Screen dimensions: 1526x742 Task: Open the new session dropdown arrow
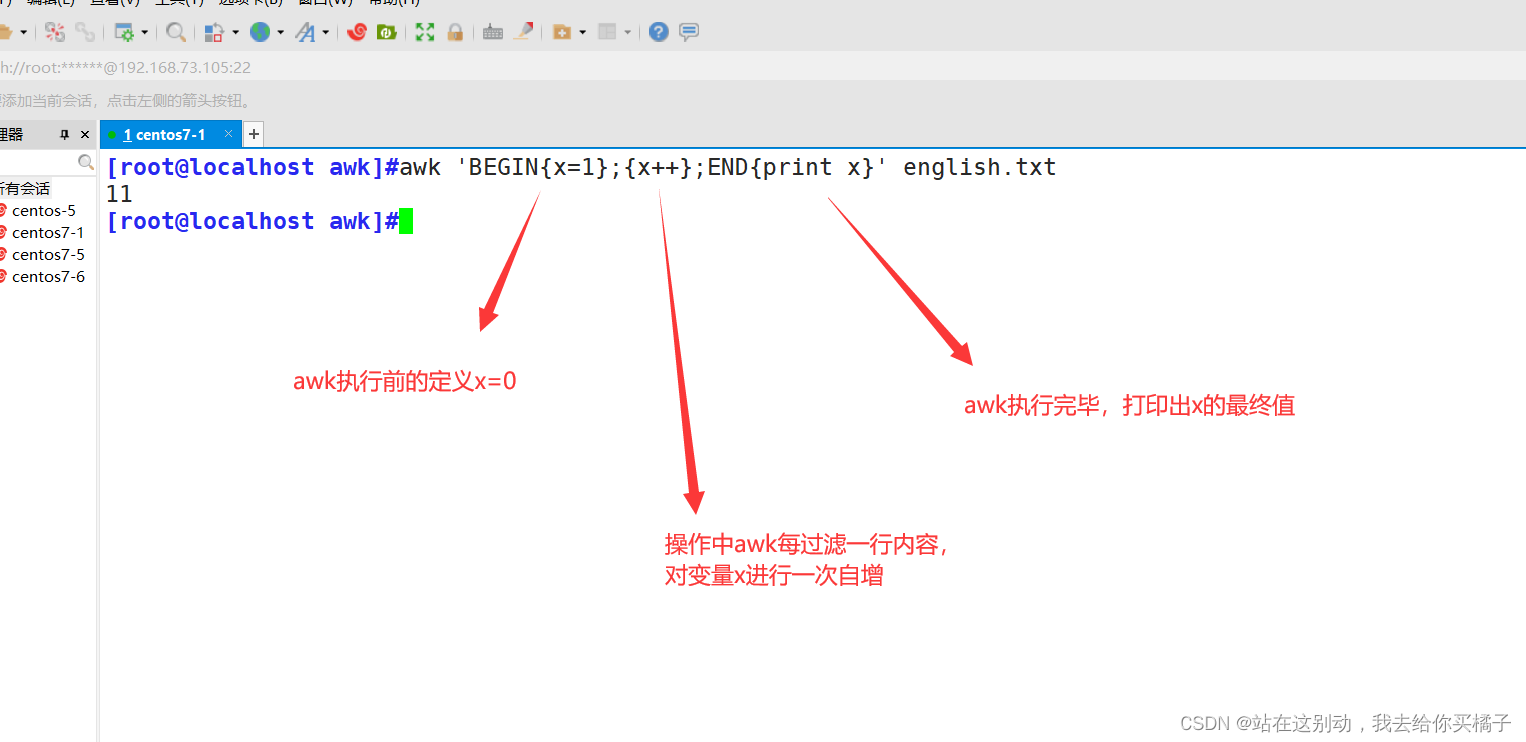point(21,32)
